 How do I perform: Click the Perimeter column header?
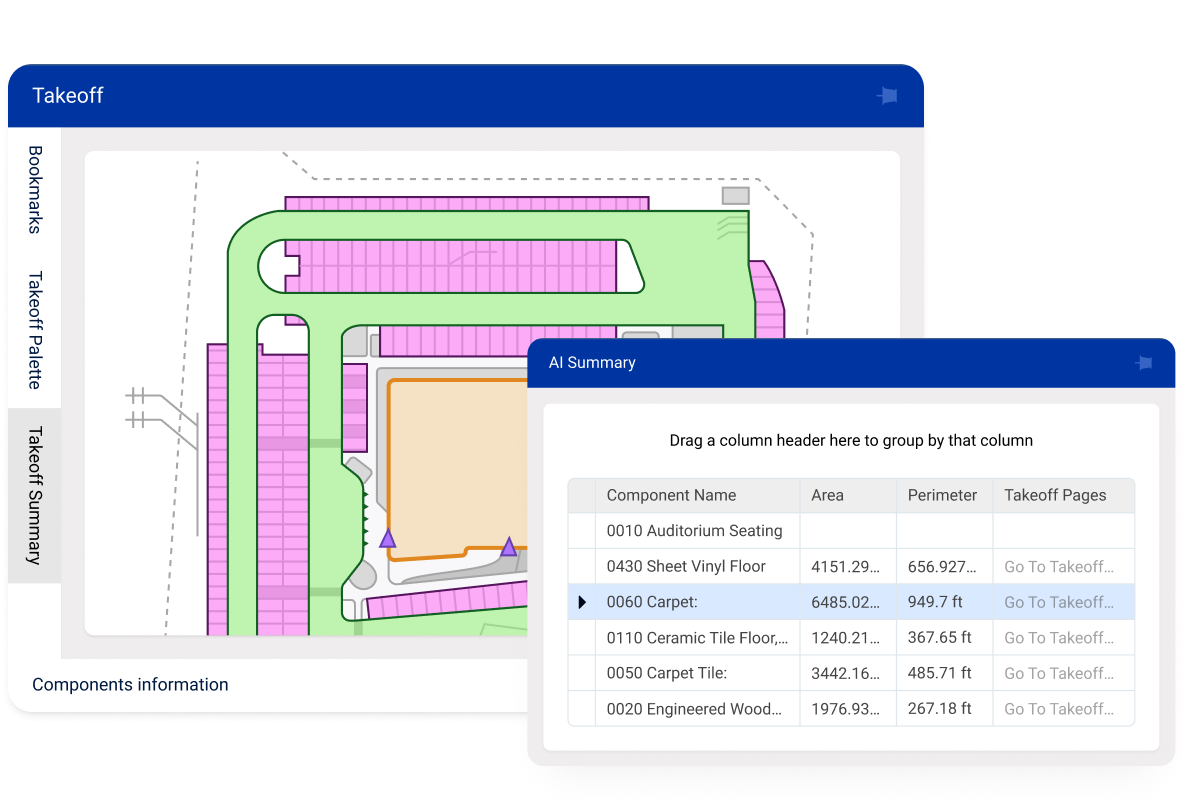pos(944,495)
